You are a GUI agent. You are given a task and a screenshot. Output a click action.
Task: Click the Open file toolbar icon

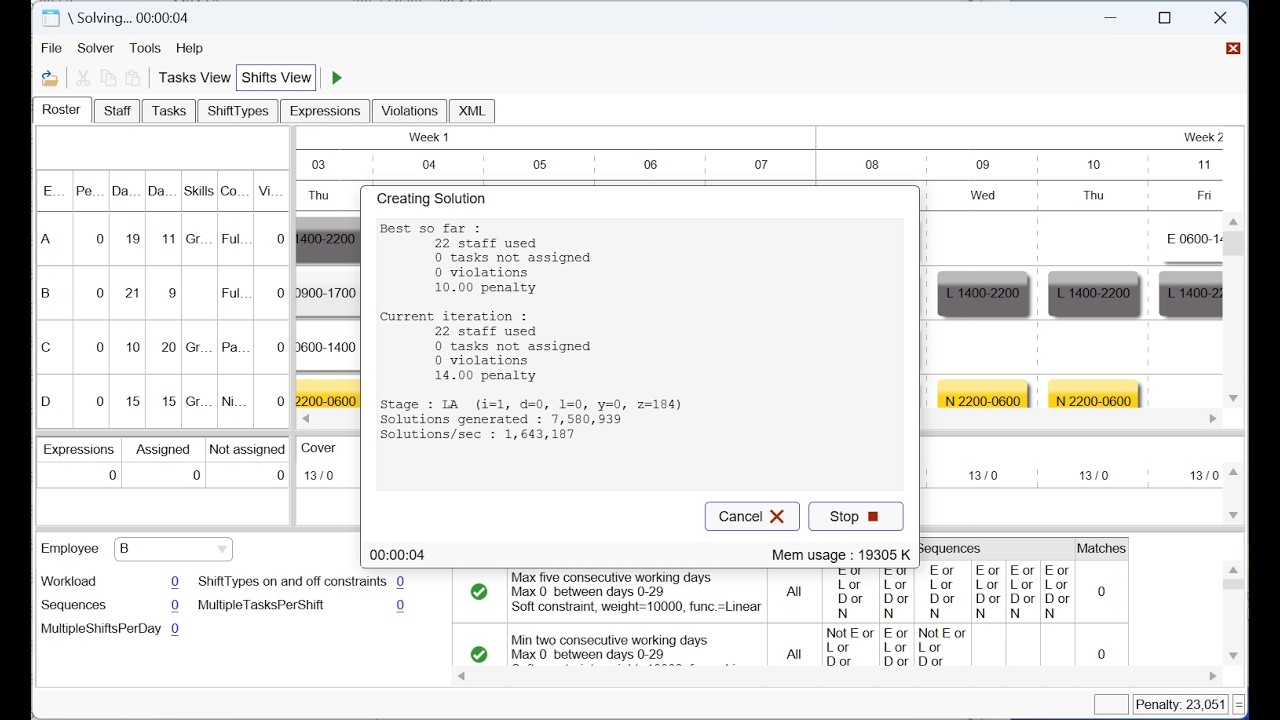click(x=50, y=78)
